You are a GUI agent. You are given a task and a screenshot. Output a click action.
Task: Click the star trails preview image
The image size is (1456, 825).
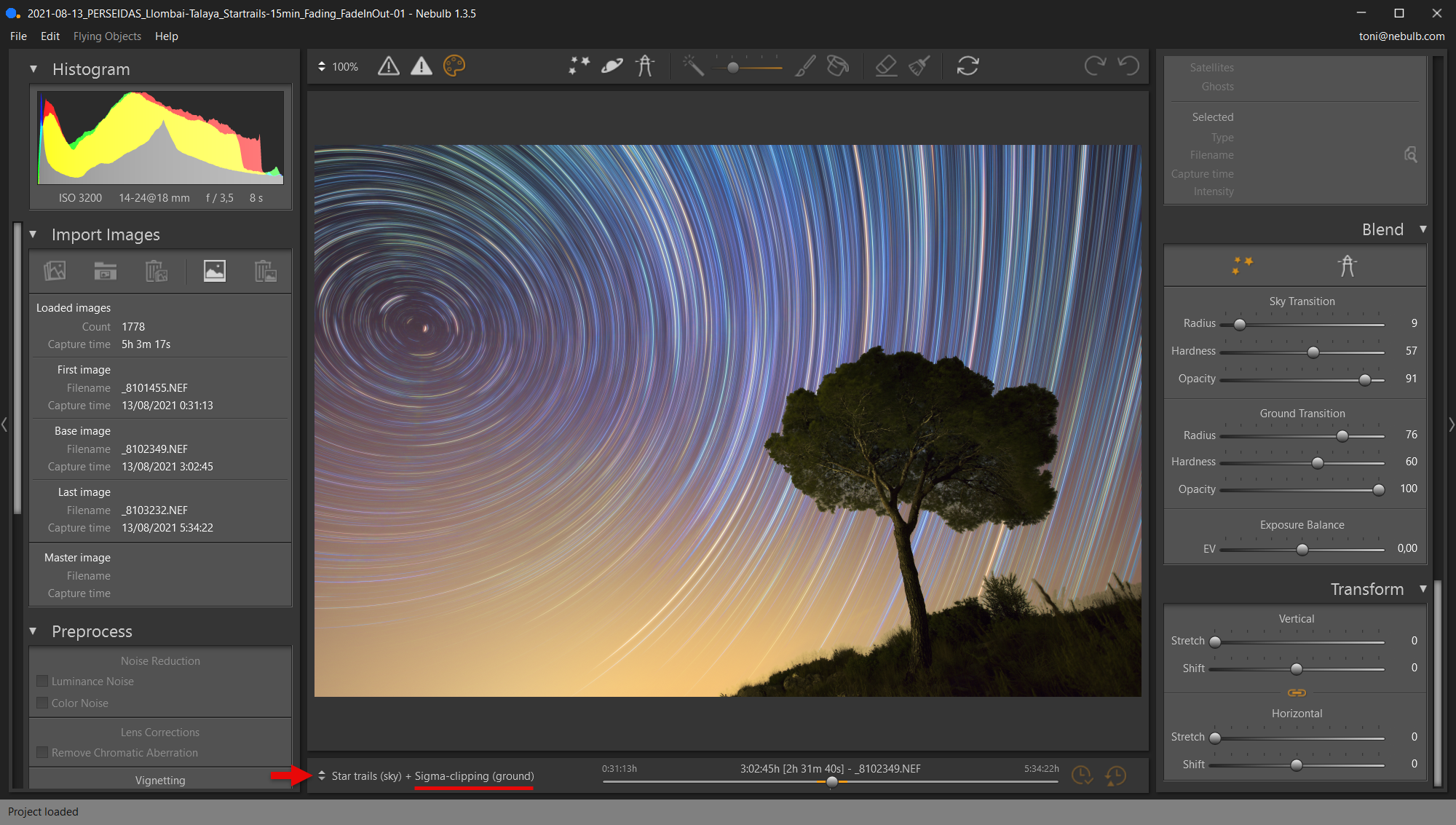point(727,420)
